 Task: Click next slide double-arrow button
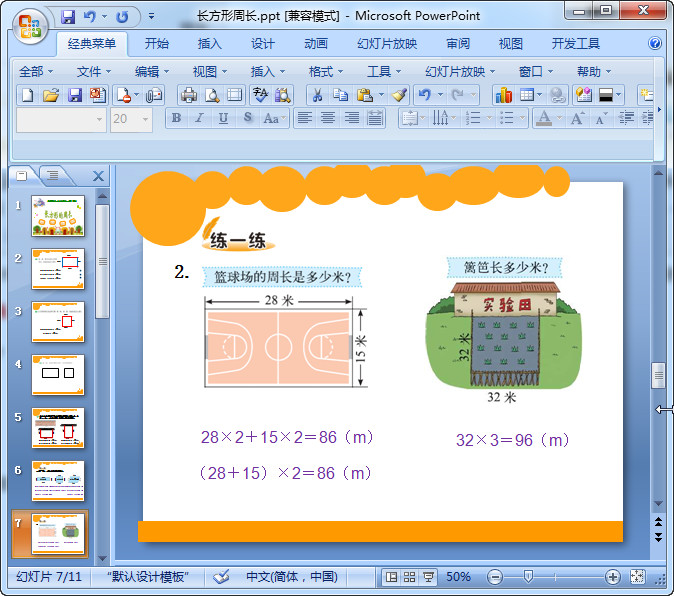coord(658,536)
